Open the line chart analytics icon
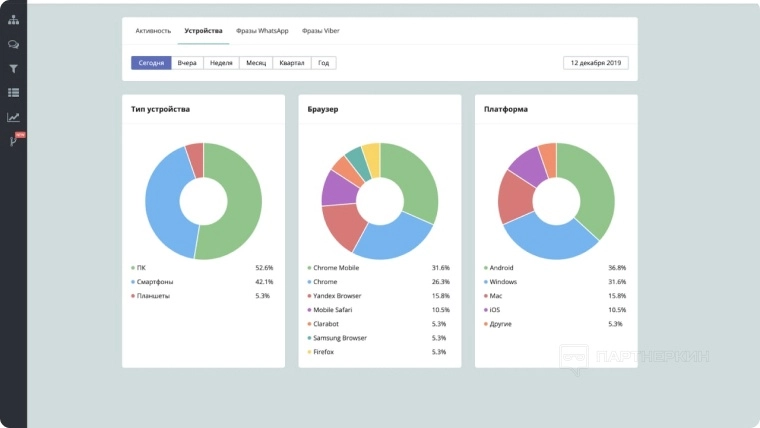760x428 pixels. tap(13, 117)
